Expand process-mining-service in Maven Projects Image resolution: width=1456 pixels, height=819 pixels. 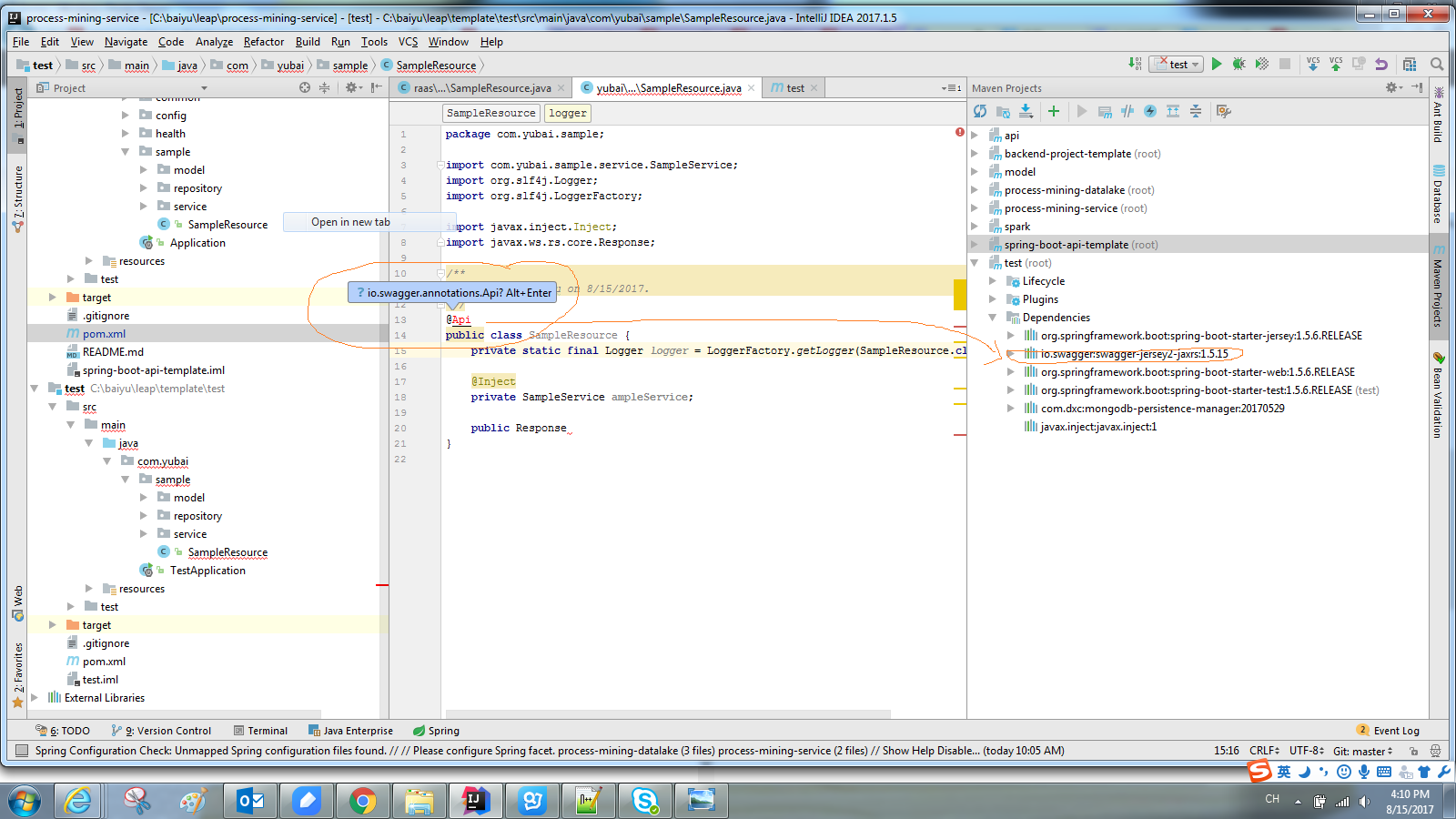tap(975, 208)
